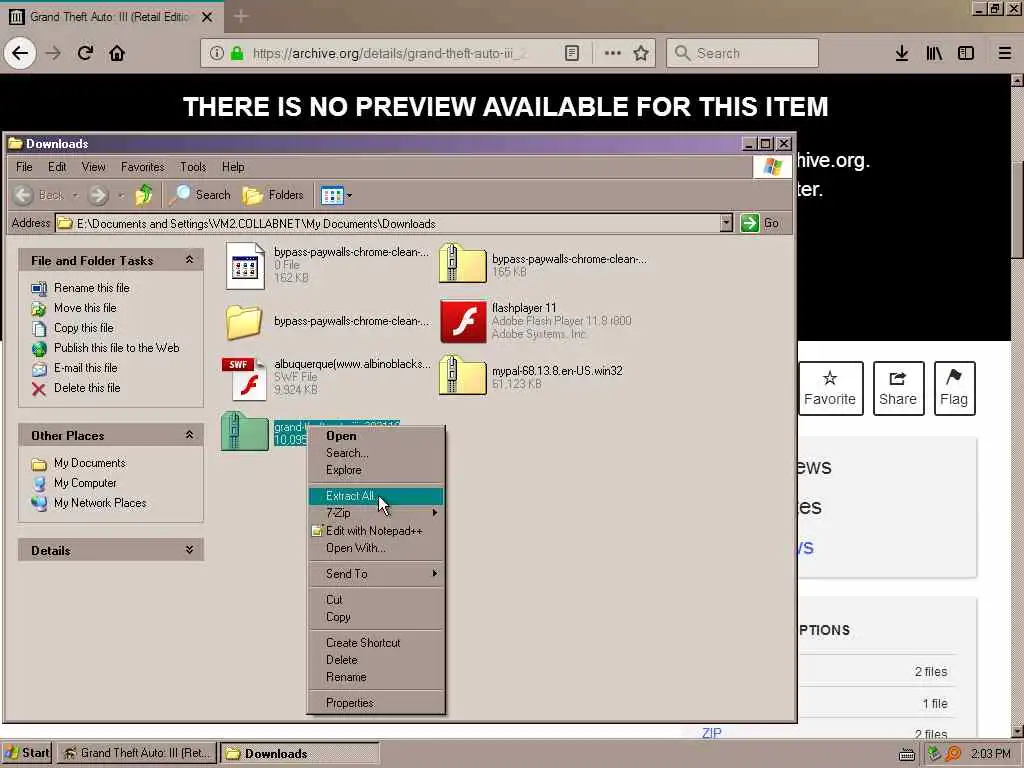Toggle reader view icon

571,53
